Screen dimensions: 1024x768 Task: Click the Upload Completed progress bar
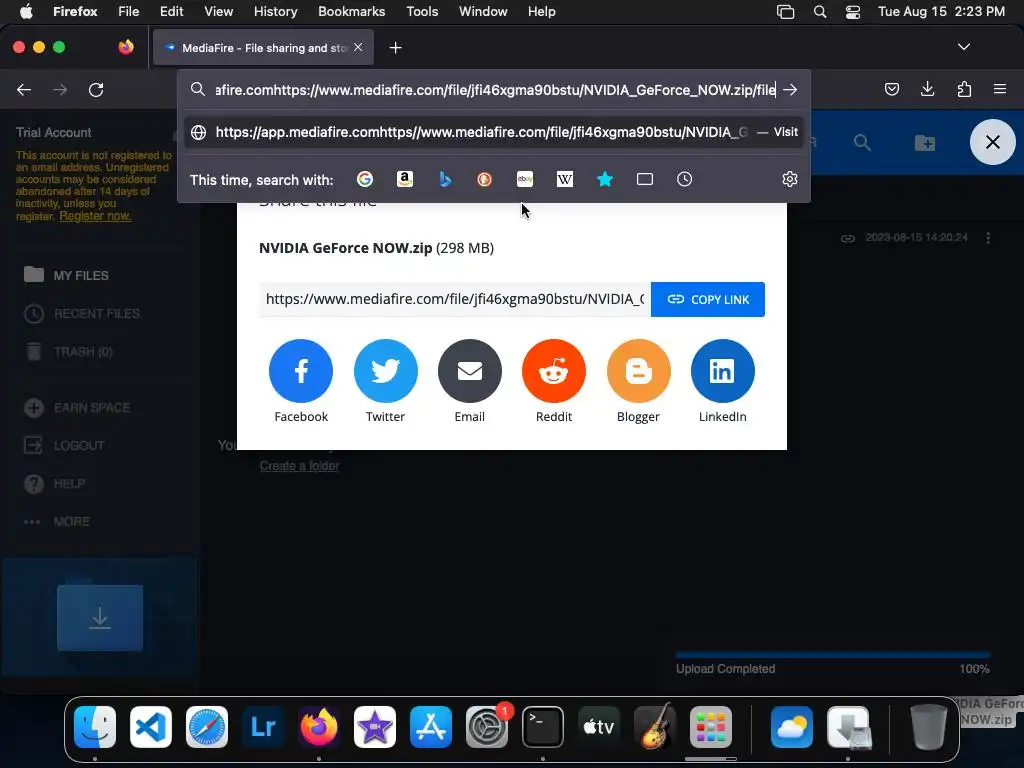(833, 654)
